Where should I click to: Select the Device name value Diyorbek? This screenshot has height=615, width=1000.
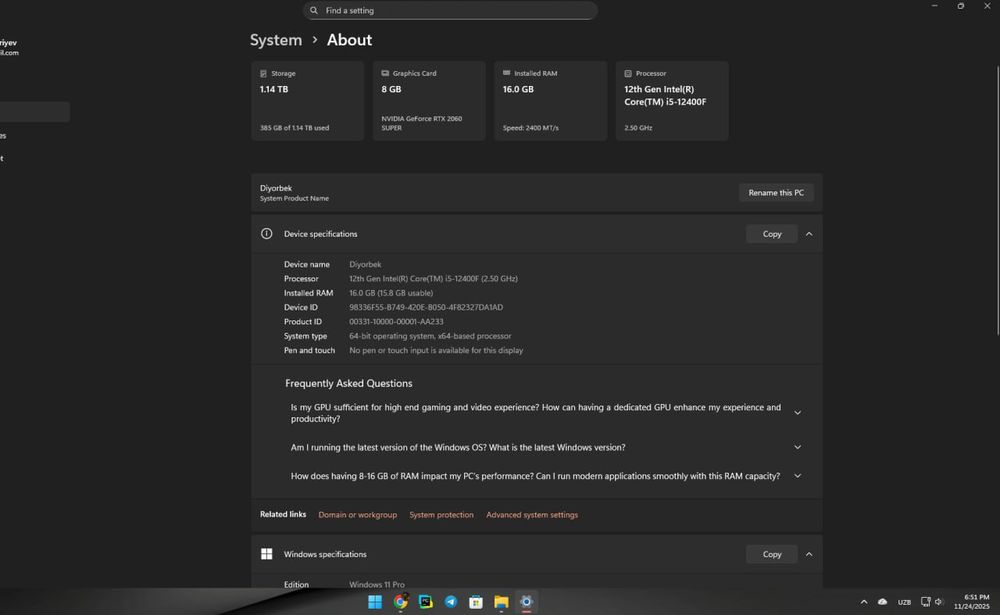365,264
